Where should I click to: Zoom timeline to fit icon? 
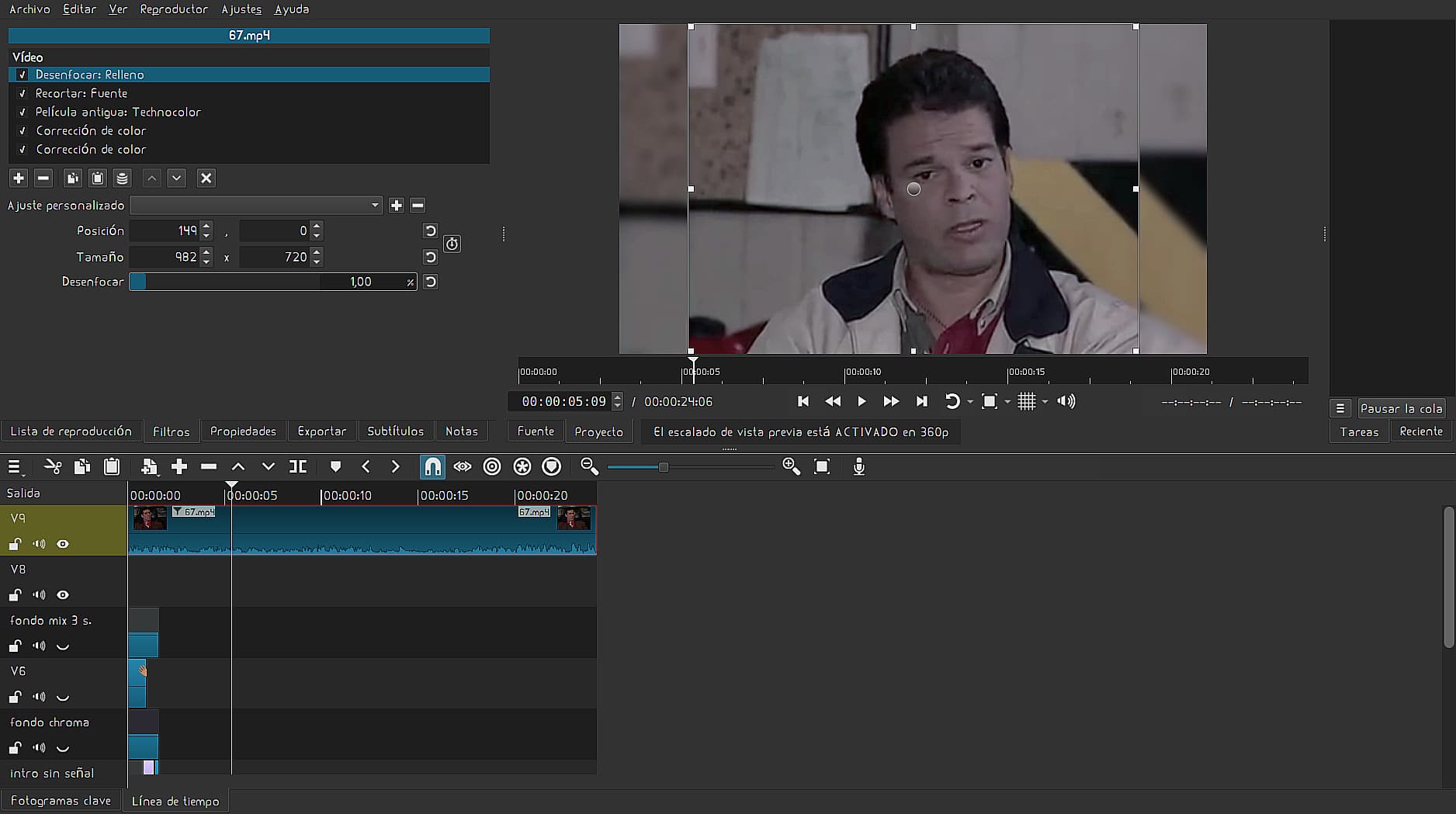coord(822,466)
